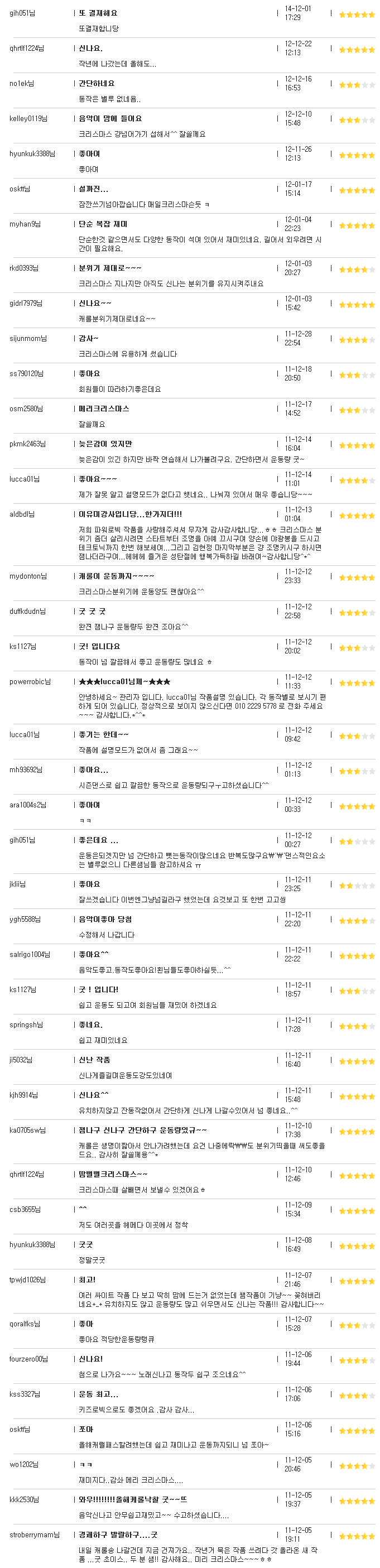The height and width of the screenshot is (1568, 380).
Task: Open the '캐롤이 운동까지~~~~' review by mydonton
Action: pos(116,576)
